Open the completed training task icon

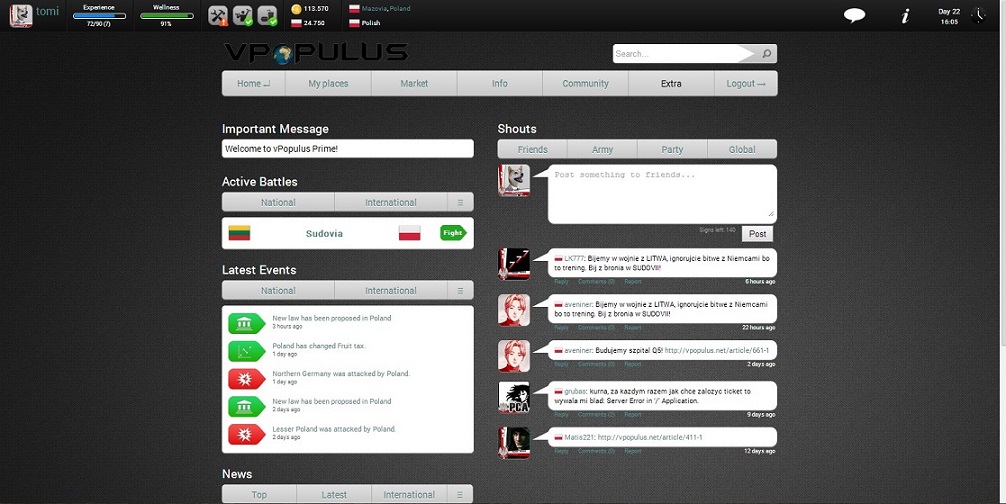click(243, 15)
